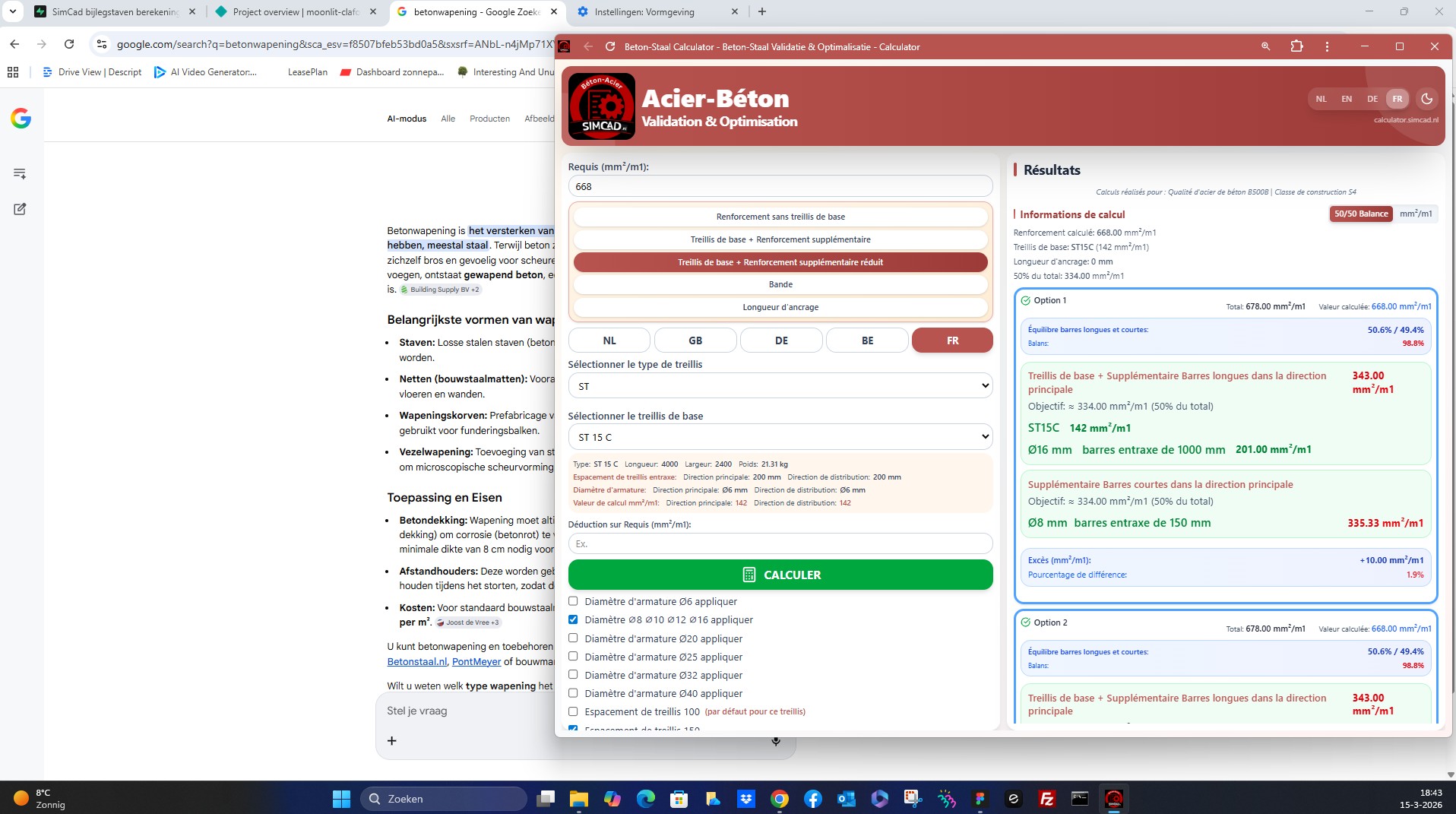Click the Acier-Béton SIMCAD logo
The image size is (1456, 814).
click(x=601, y=106)
